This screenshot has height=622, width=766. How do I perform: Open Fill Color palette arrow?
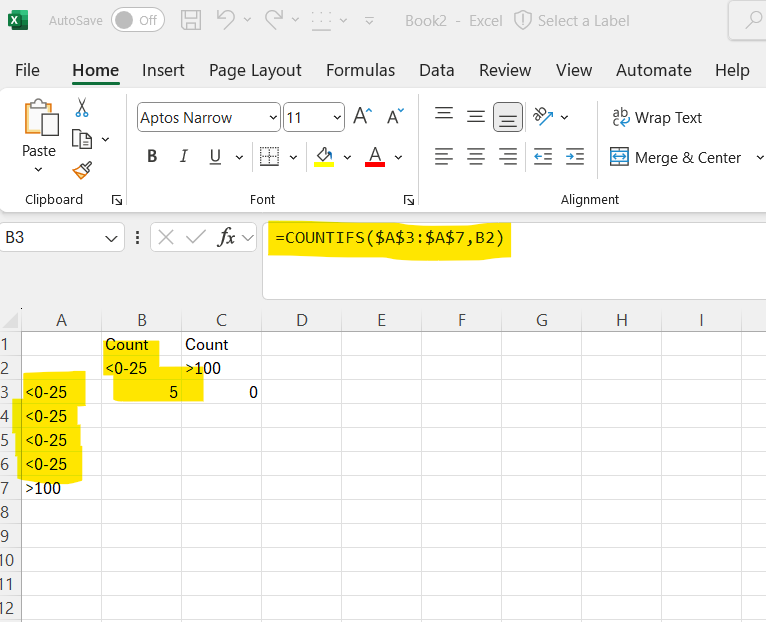[x=347, y=157]
